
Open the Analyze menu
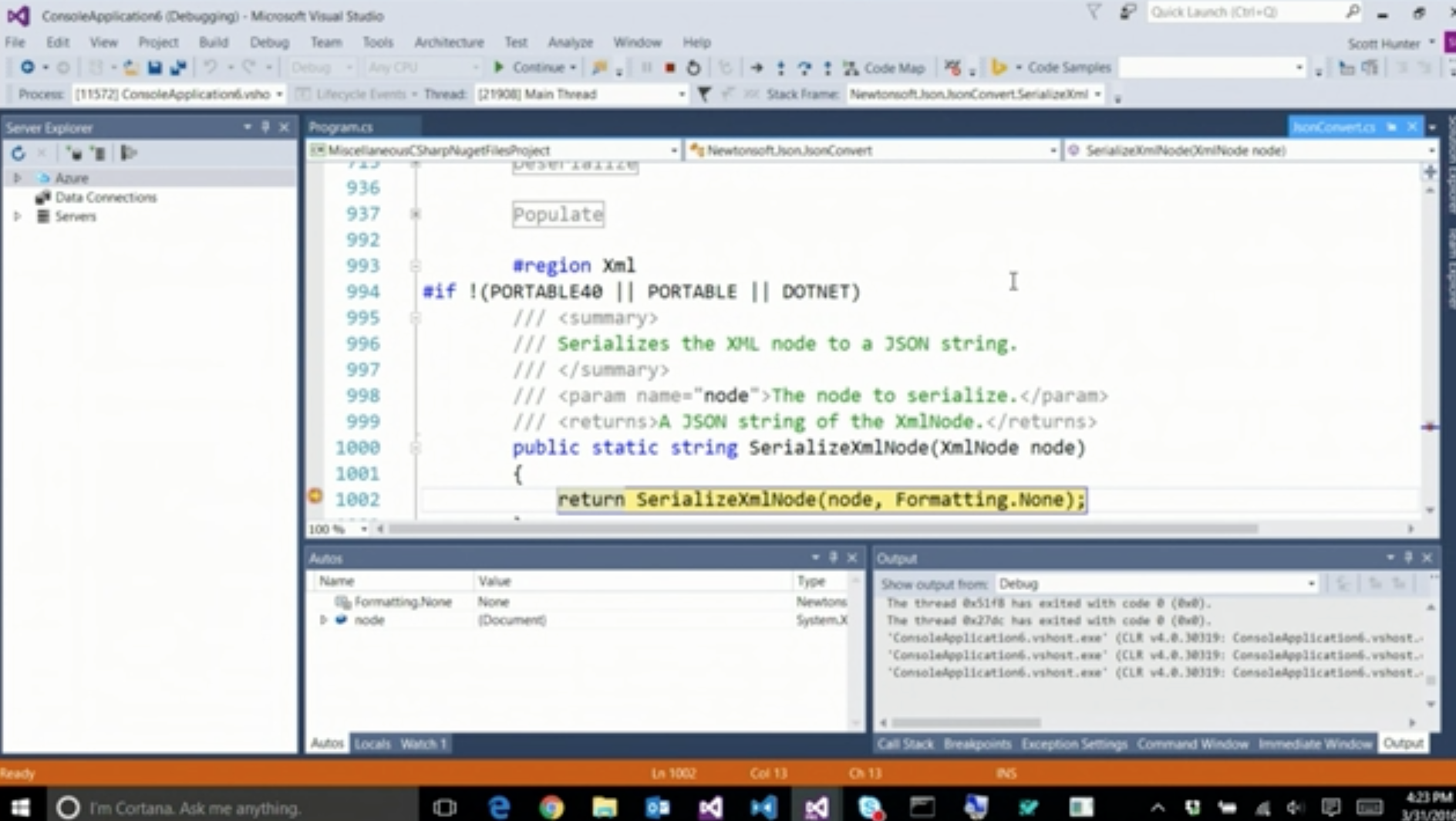coord(570,42)
